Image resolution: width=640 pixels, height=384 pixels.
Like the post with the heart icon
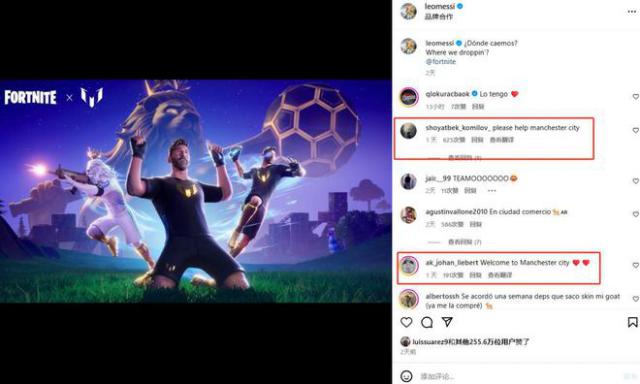click(x=406, y=322)
